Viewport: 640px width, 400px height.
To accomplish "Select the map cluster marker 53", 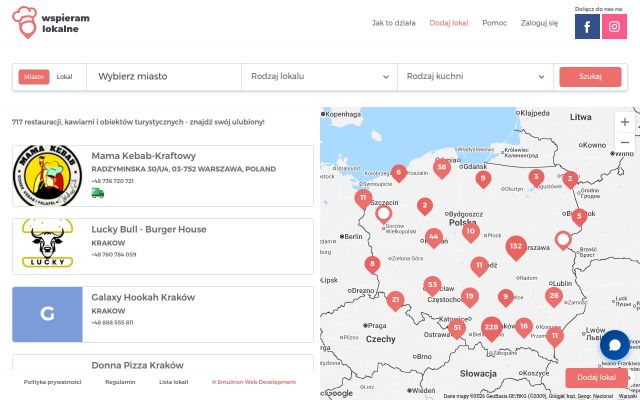I will 432,286.
